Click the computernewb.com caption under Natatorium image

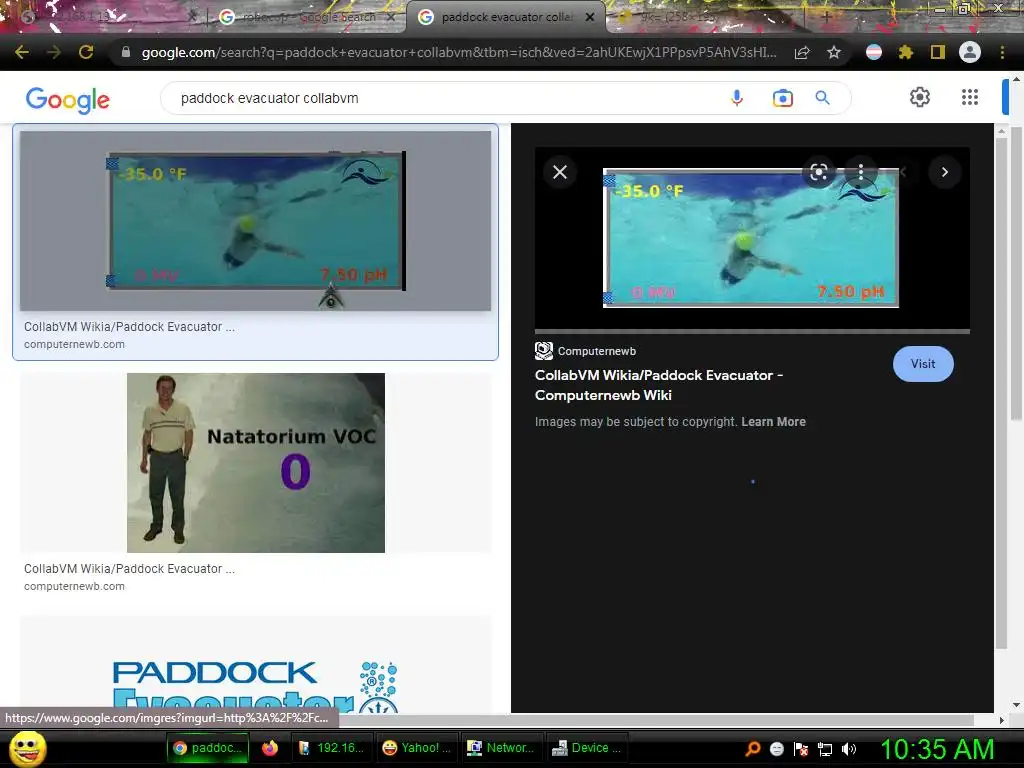[74, 586]
